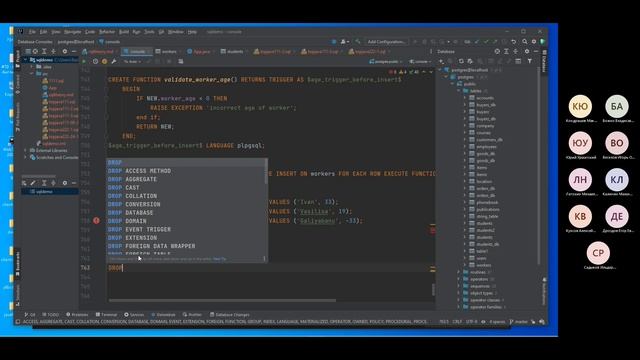
Task: Expand the routines folder in Database tree
Action: [x=459, y=272]
